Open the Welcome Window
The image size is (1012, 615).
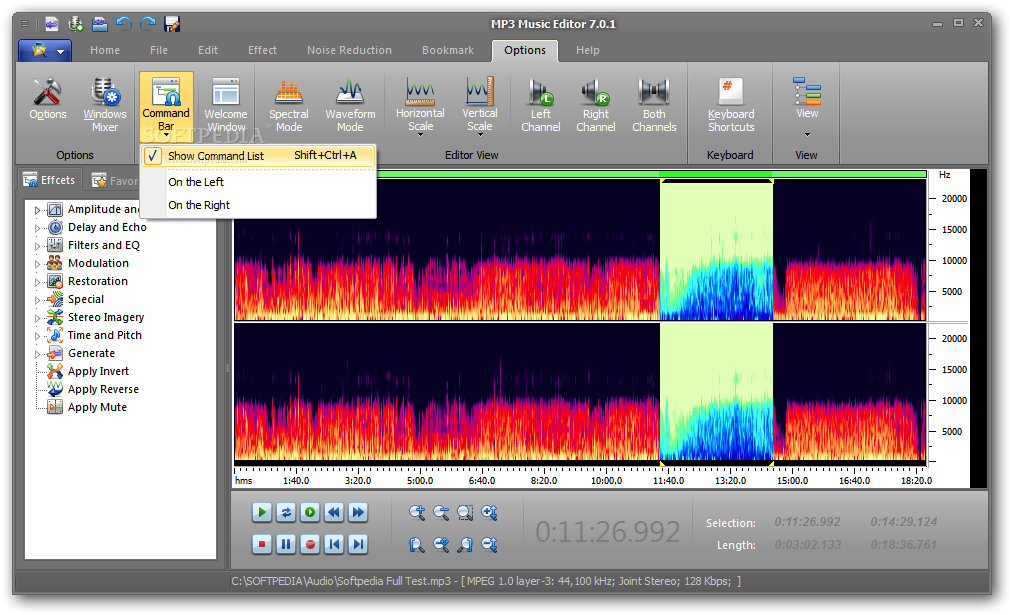pyautogui.click(x=226, y=105)
